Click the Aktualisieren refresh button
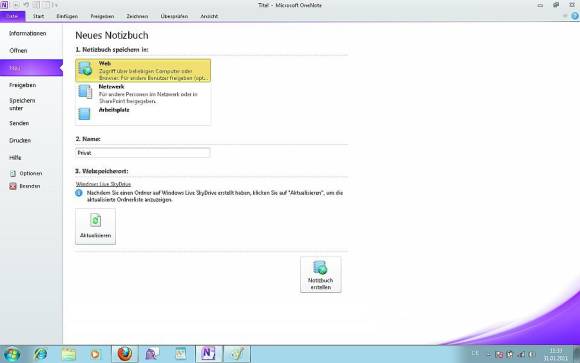The width and height of the screenshot is (580, 363). click(x=95, y=226)
